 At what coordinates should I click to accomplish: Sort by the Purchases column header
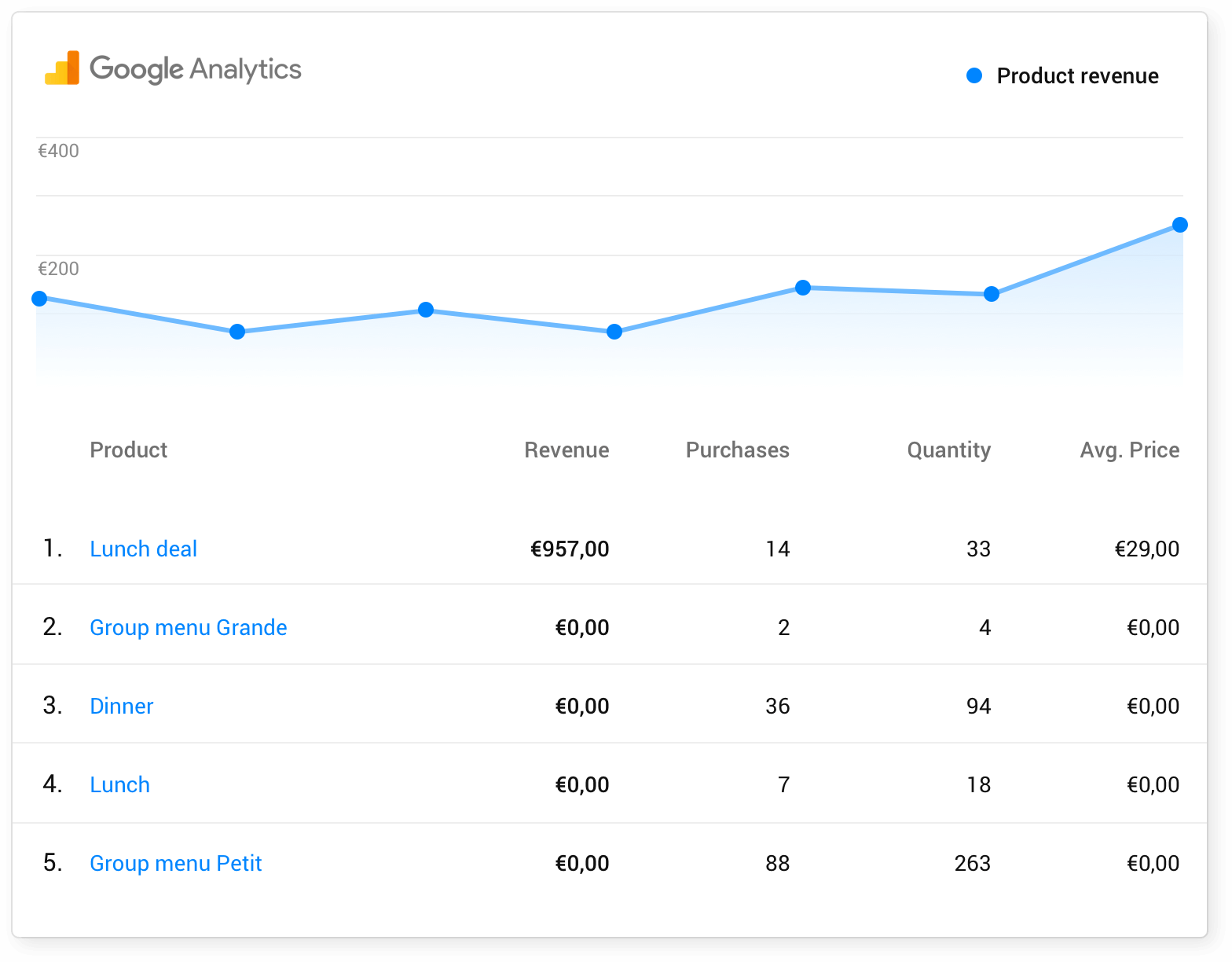click(x=737, y=450)
